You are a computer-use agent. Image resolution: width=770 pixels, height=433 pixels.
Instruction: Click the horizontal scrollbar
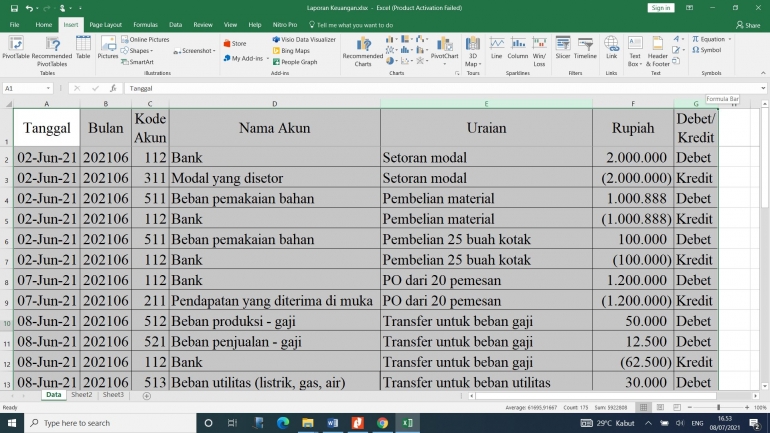596,396
